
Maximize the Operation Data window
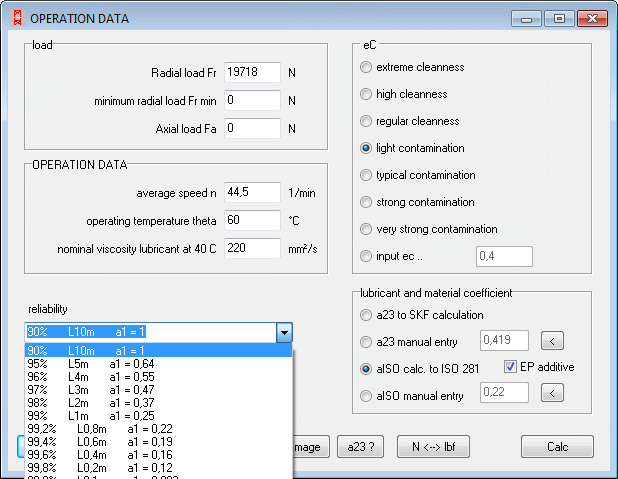tap(559, 19)
